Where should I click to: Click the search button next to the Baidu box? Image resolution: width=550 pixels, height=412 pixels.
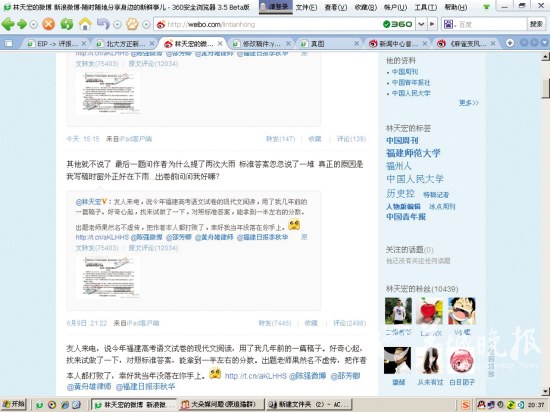tap(536, 24)
